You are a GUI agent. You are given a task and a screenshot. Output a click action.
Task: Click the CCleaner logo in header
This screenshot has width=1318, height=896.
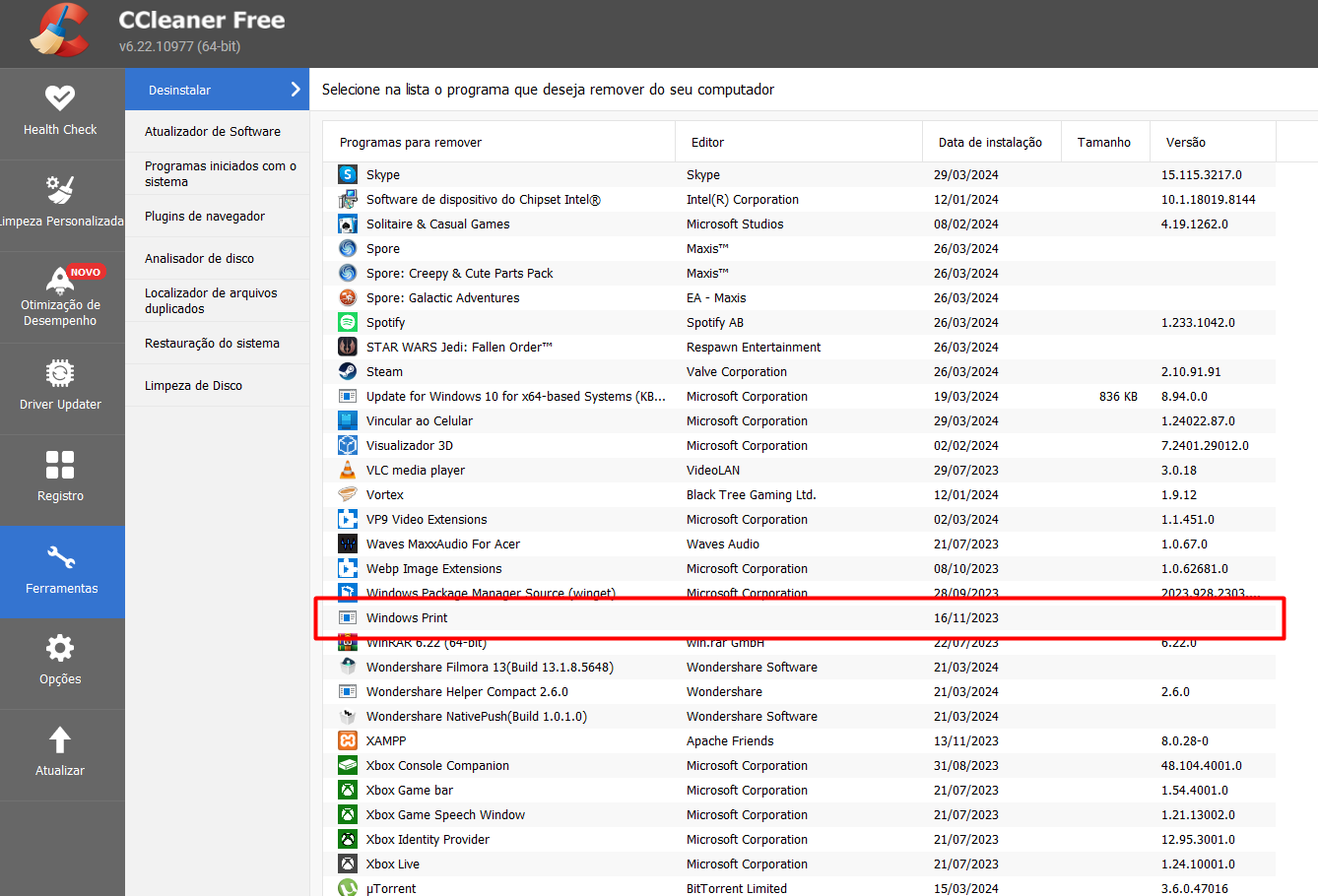(x=59, y=32)
